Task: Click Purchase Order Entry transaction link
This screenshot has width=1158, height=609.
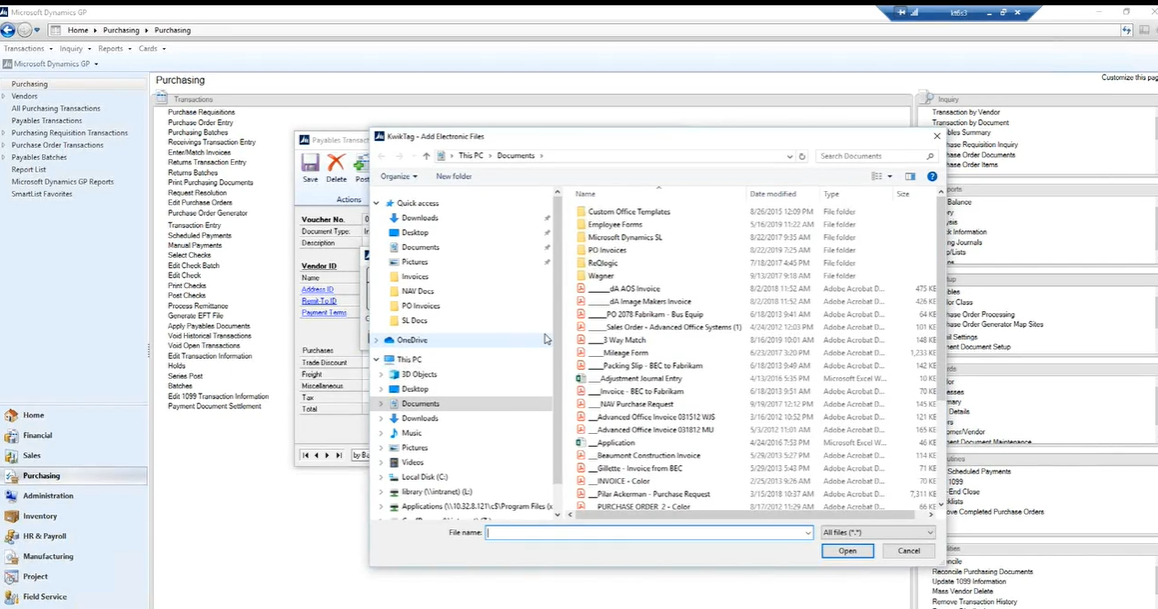Action: tap(200, 123)
